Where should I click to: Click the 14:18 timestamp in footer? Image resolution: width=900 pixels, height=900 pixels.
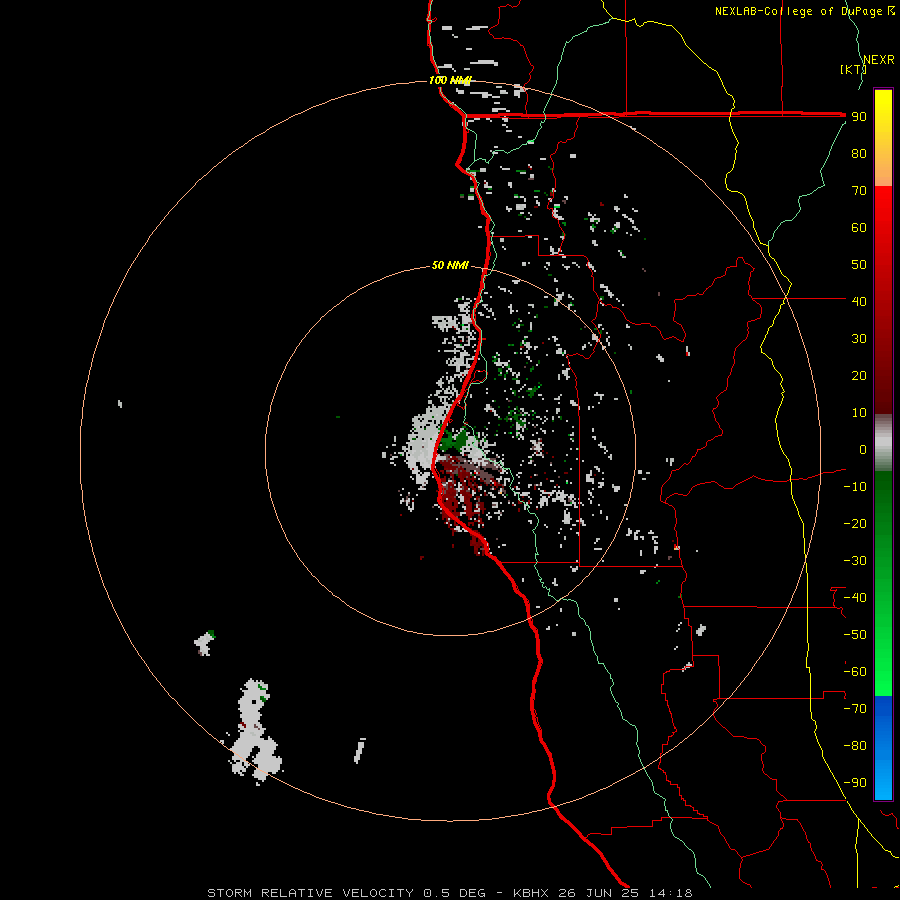coord(671,893)
